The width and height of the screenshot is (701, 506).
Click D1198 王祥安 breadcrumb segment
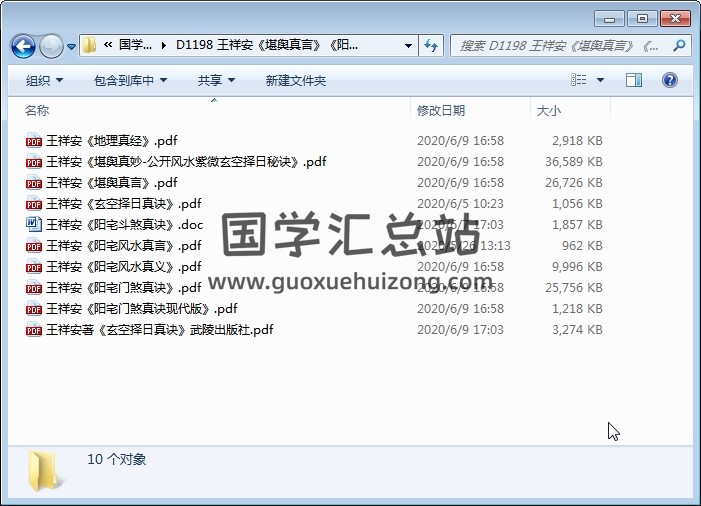point(267,45)
